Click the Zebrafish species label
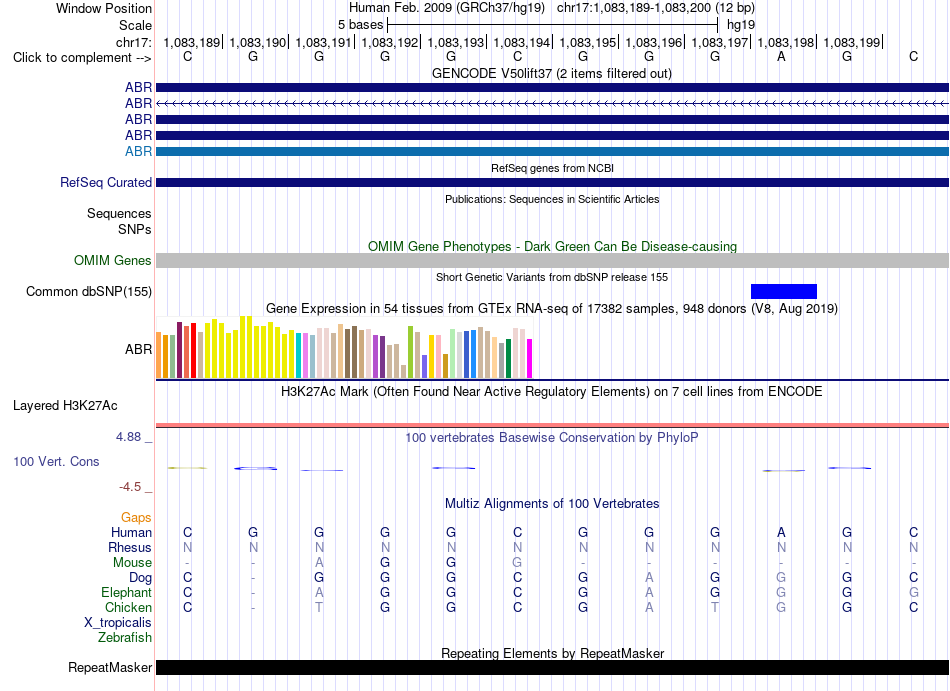Image resolution: width=950 pixels, height=691 pixels. 125,638
